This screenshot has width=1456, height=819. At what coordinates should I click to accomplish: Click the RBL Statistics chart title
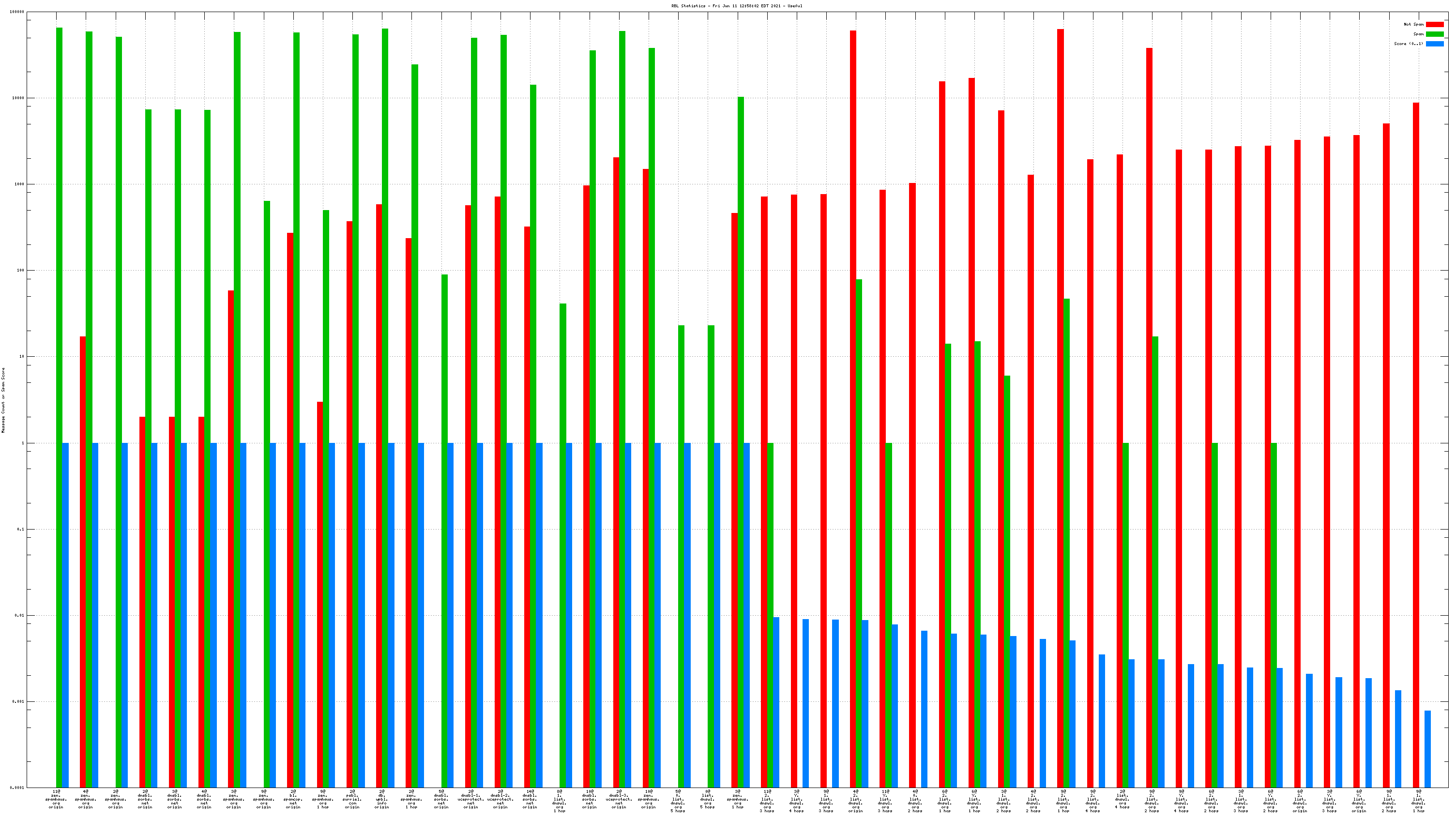tap(737, 6)
